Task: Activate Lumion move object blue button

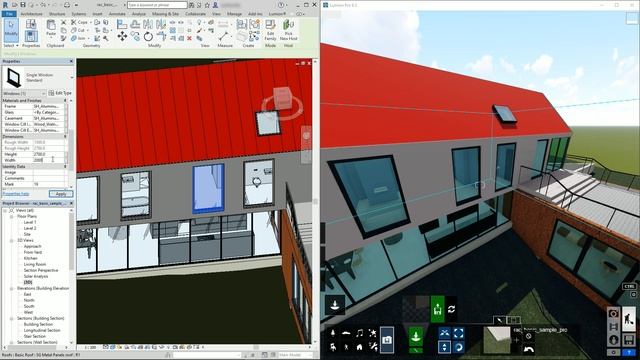Action: click(x=444, y=333)
